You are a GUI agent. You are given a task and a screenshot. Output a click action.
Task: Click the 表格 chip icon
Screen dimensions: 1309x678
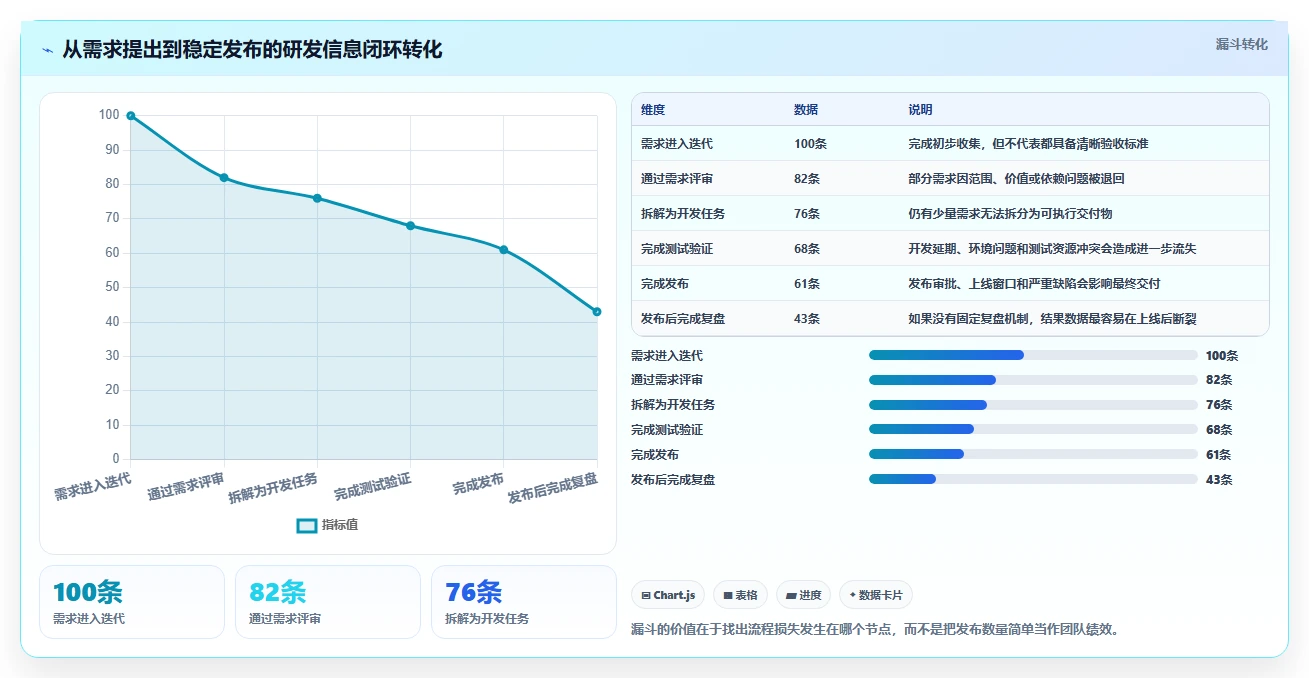pos(728,595)
